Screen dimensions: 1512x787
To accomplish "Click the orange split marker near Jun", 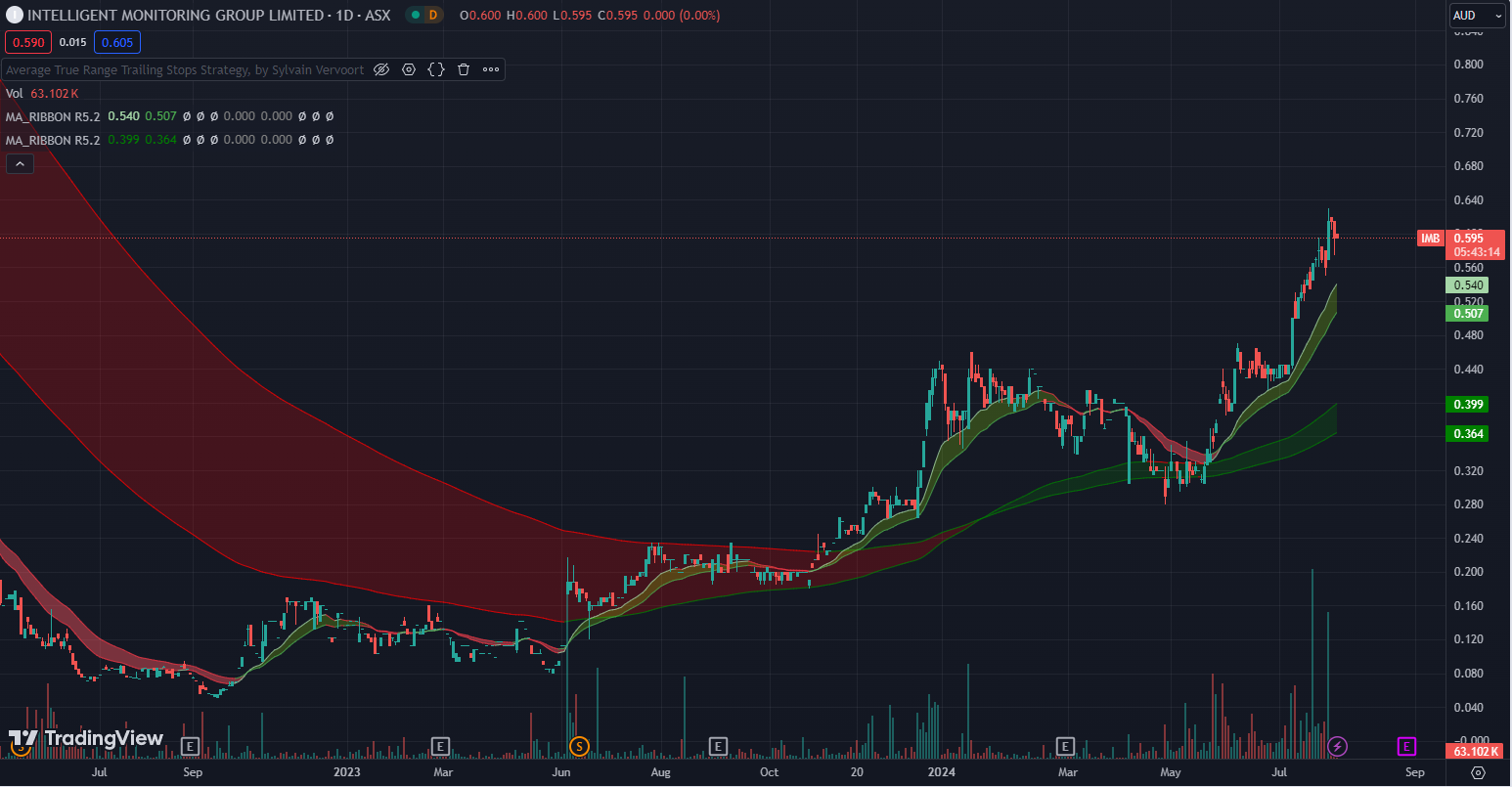I will (579, 747).
